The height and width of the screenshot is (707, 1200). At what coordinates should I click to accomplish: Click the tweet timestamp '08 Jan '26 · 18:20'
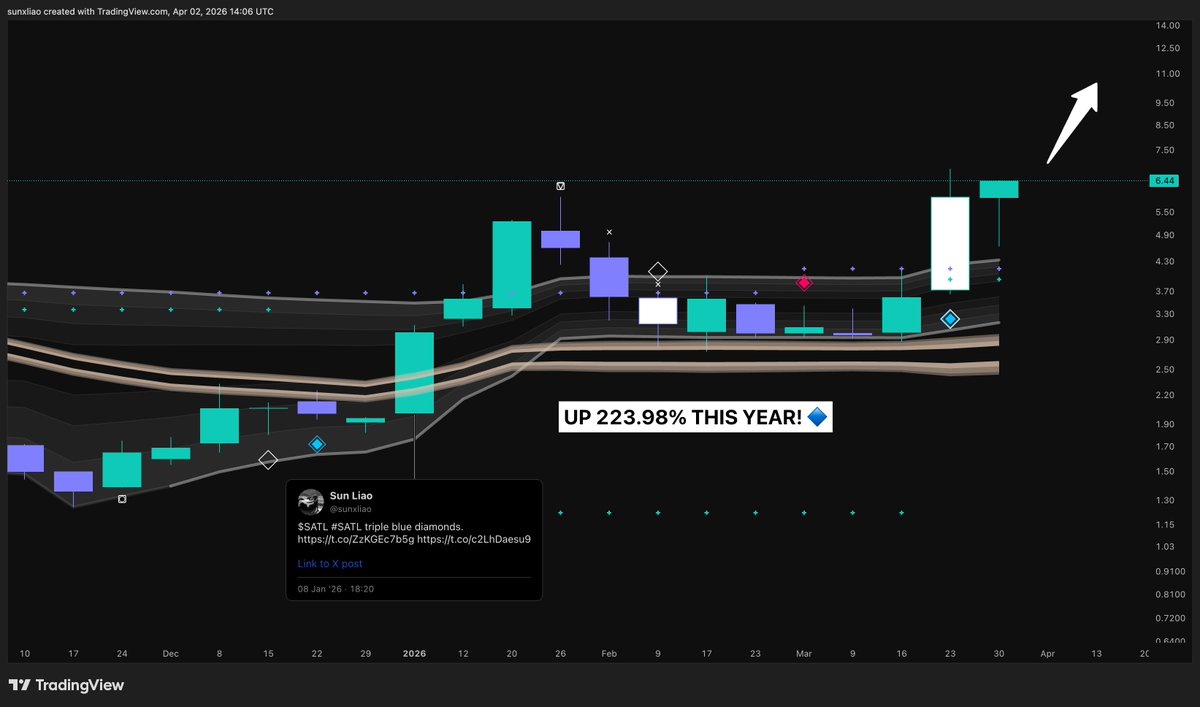336,589
